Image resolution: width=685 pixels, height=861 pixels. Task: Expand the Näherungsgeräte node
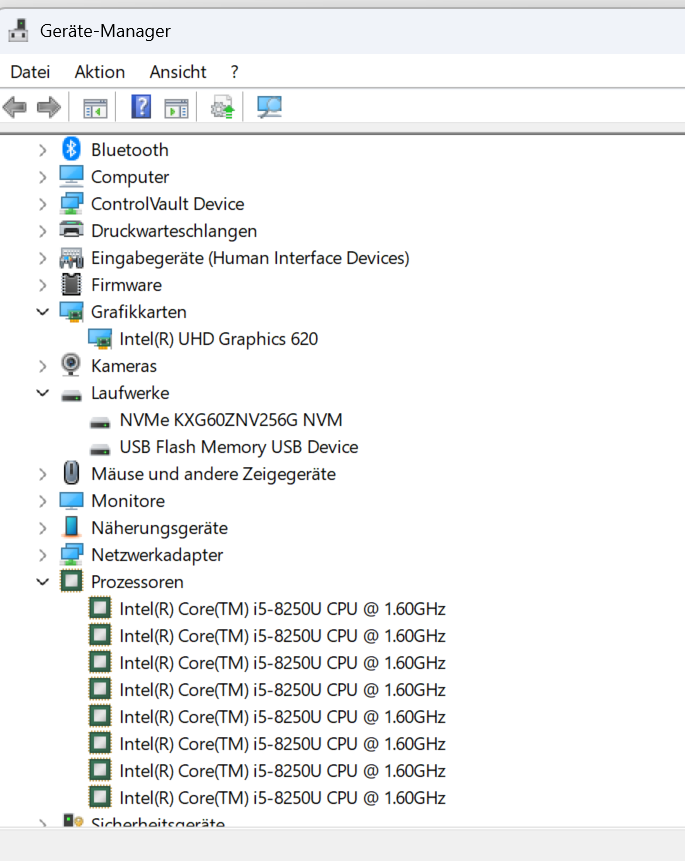pos(43,528)
